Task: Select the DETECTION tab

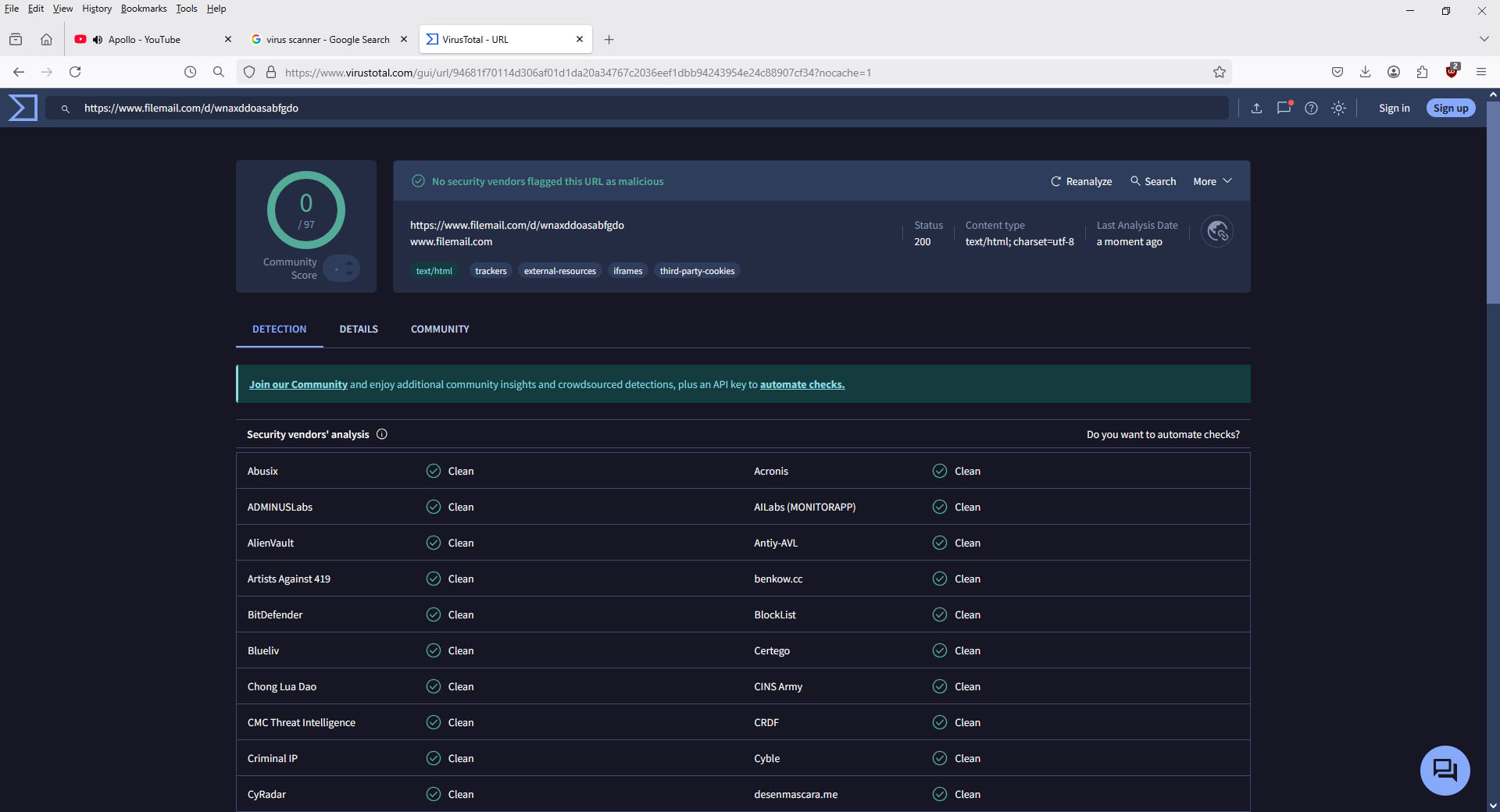Action: pyautogui.click(x=279, y=329)
